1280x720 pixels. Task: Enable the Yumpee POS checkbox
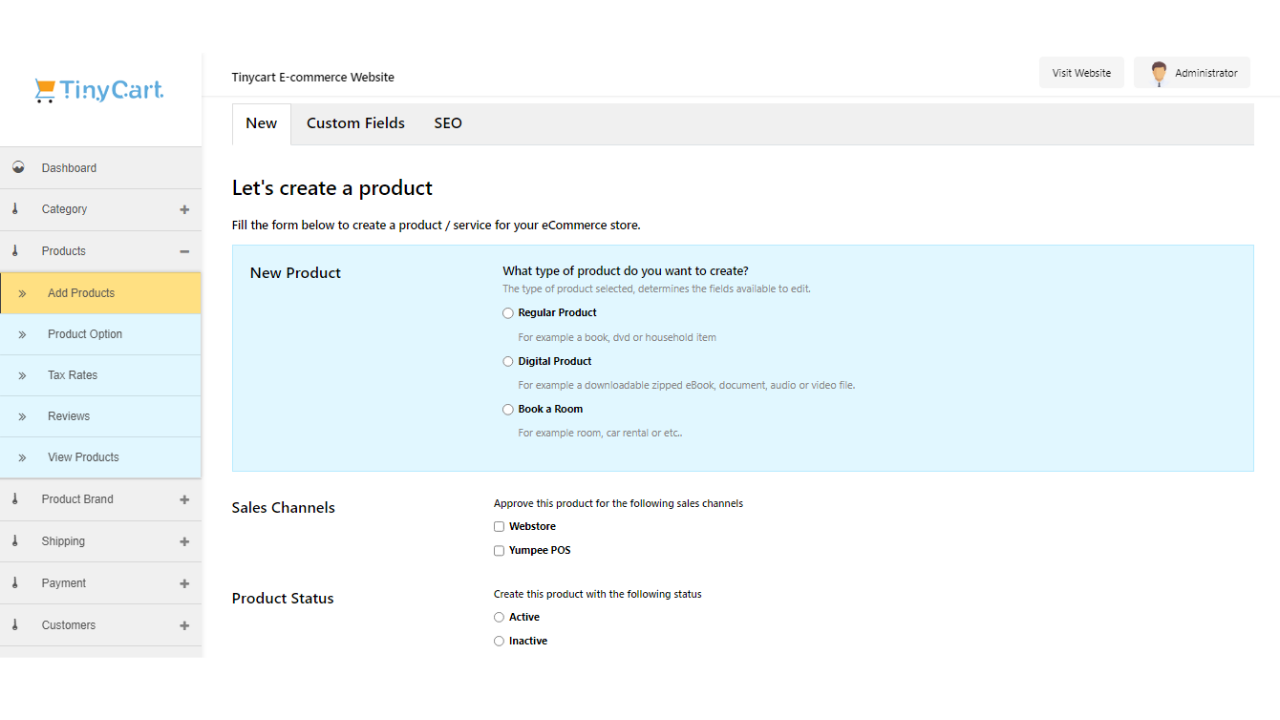499,550
